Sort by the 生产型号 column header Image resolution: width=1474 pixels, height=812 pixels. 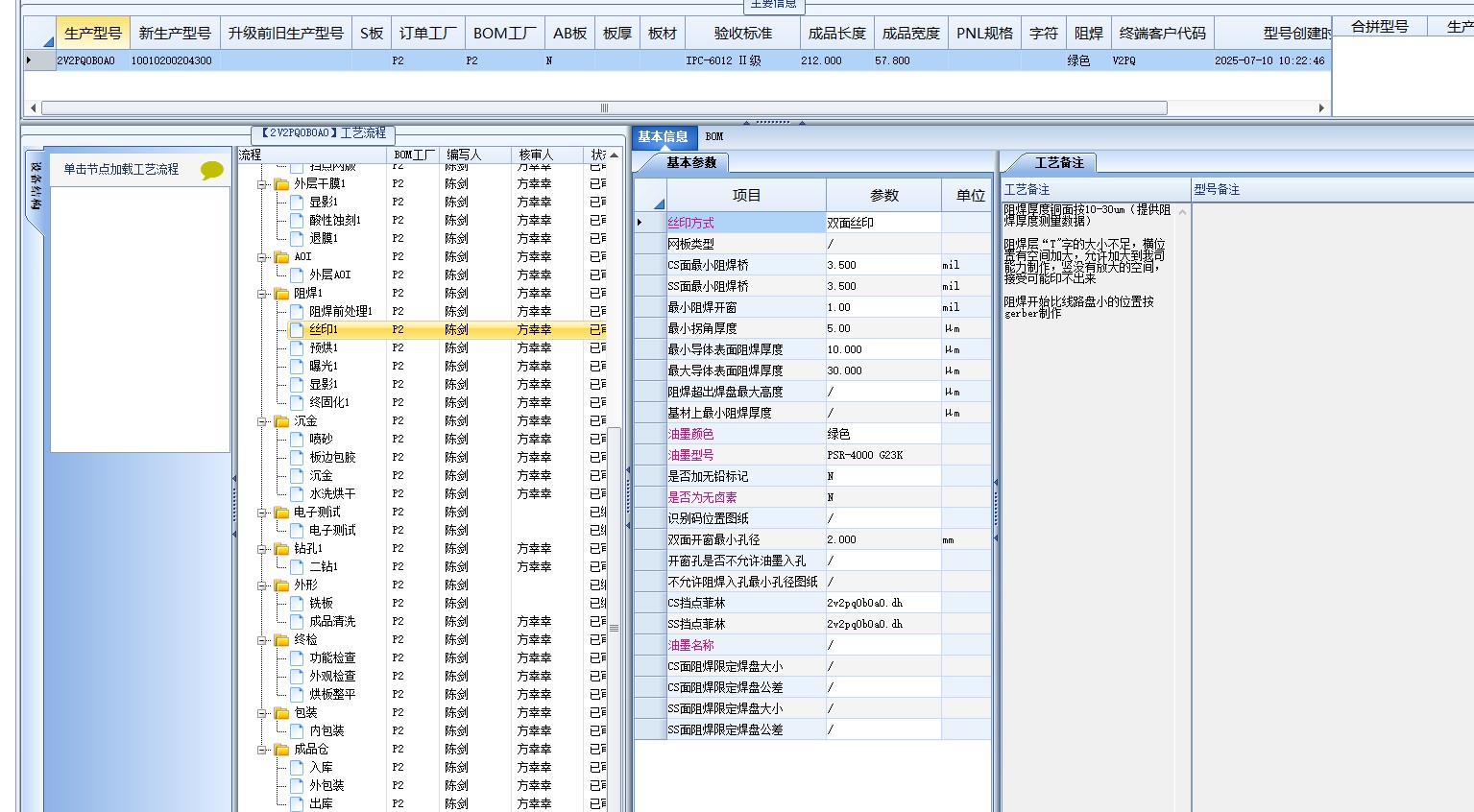click(93, 33)
